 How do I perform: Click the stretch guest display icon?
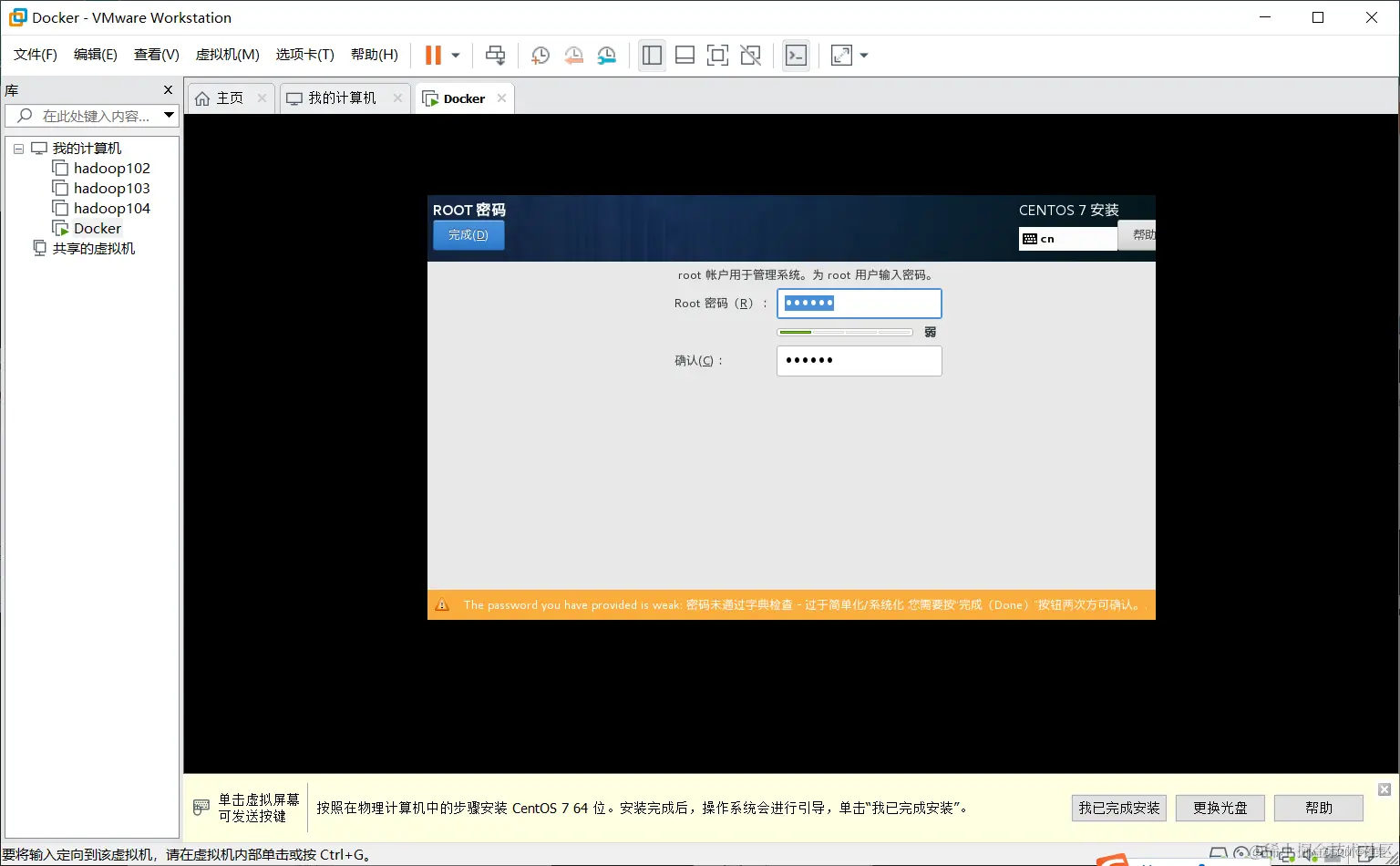click(841, 56)
